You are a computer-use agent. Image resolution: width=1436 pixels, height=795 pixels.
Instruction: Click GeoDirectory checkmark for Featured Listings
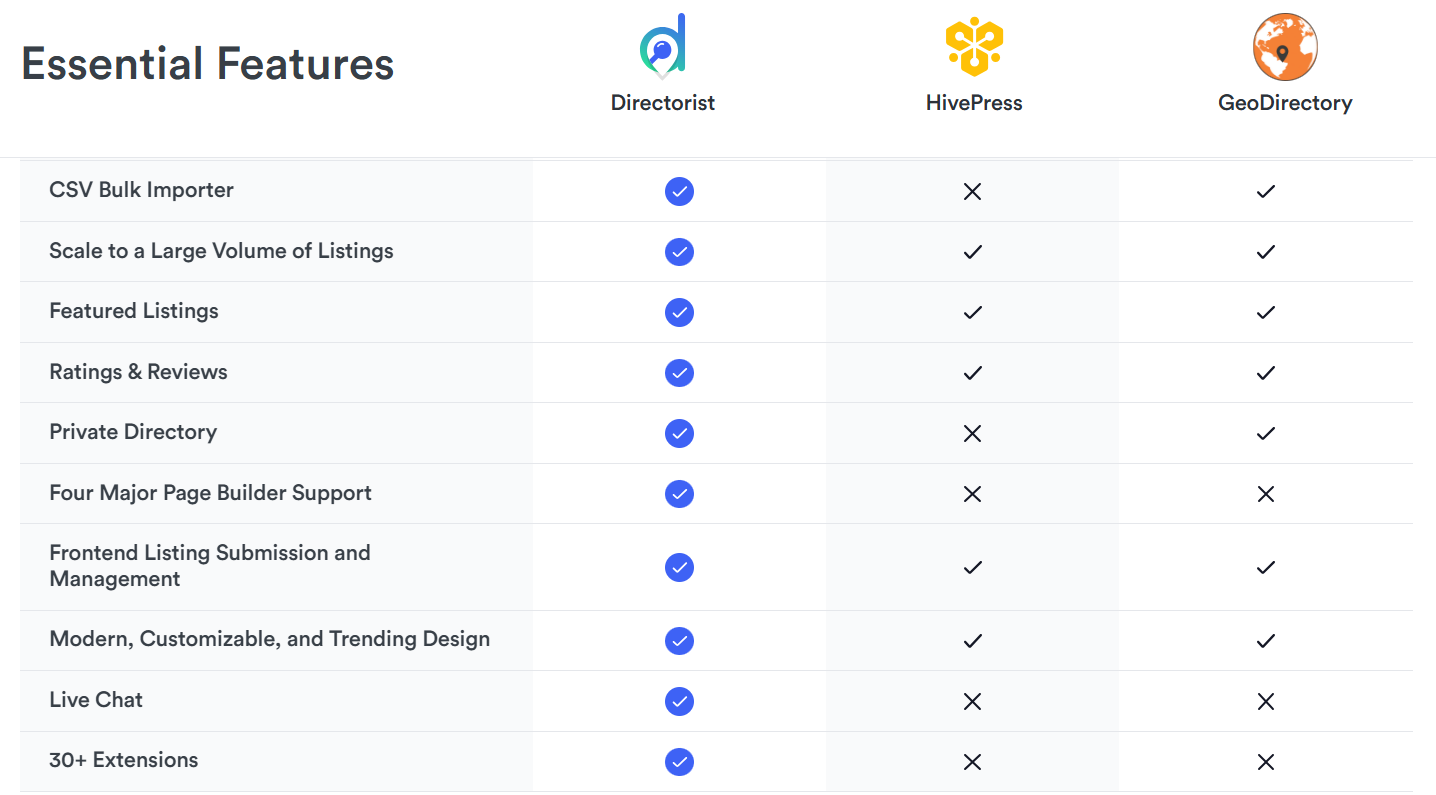click(1265, 312)
